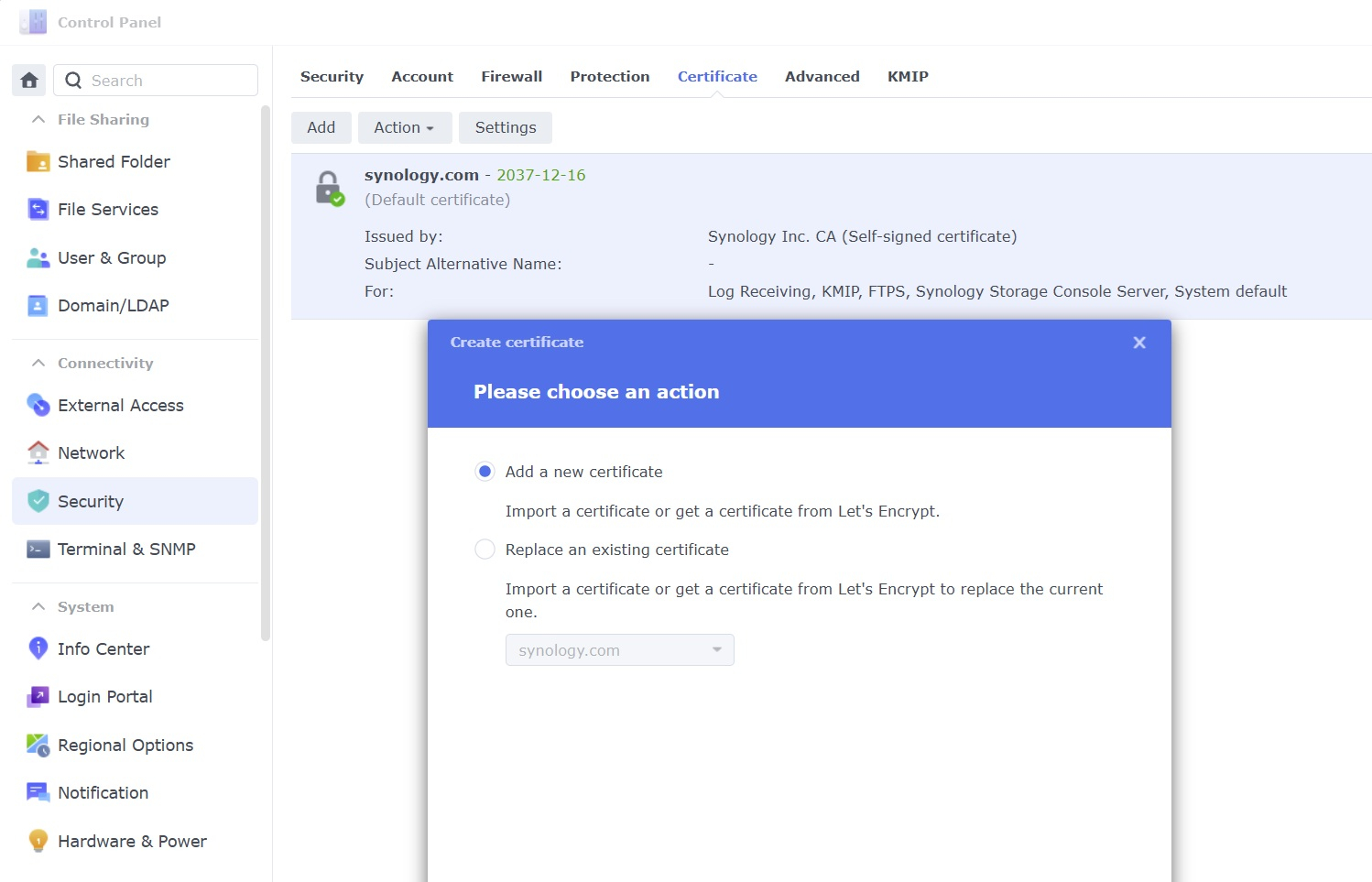Select Replace an existing certificate option
This screenshot has width=1372, height=882.
pyautogui.click(x=485, y=550)
